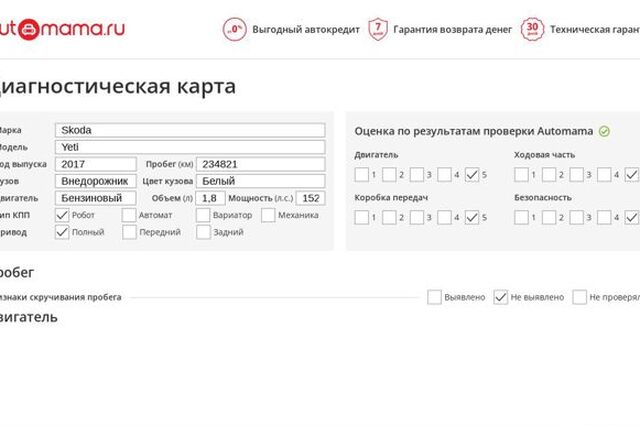
Task: Click the automama.ru logo
Action: 62,29
